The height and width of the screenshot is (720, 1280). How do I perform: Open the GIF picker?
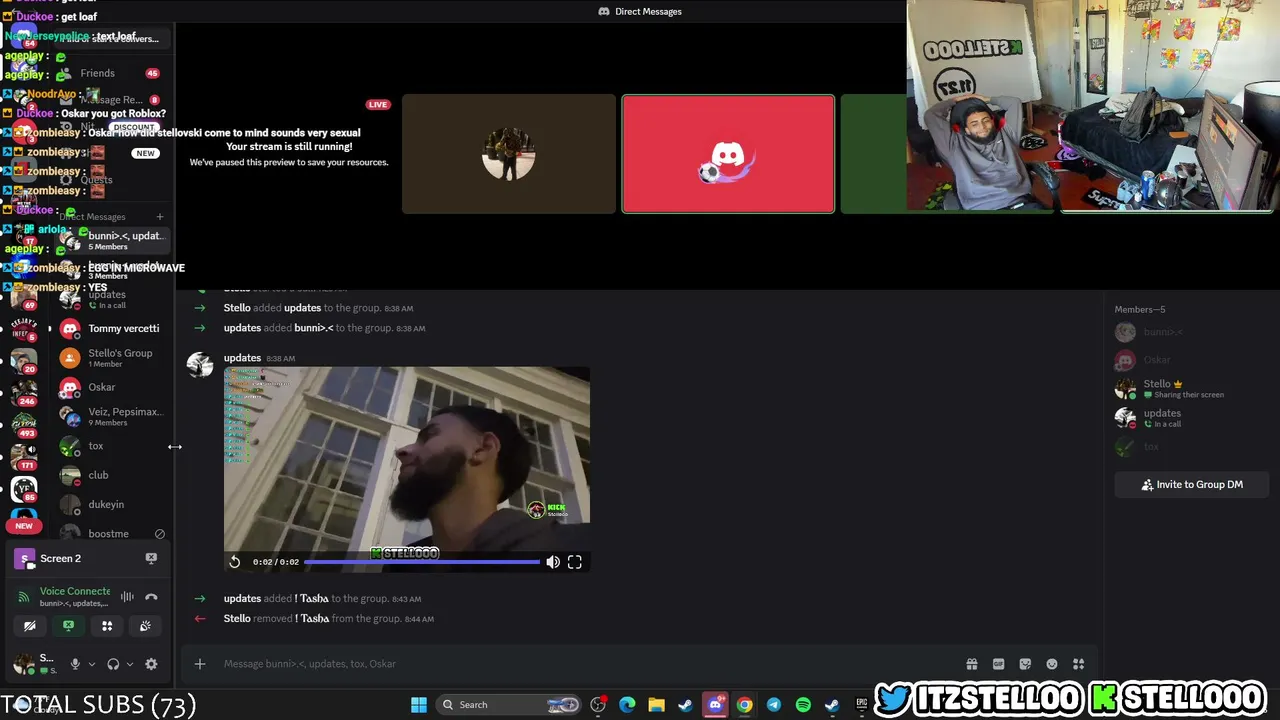click(x=998, y=664)
